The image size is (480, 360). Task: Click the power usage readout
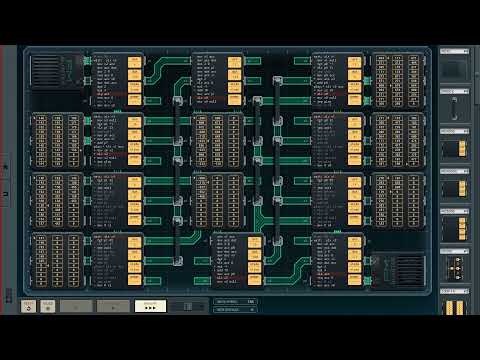click(x=235, y=302)
